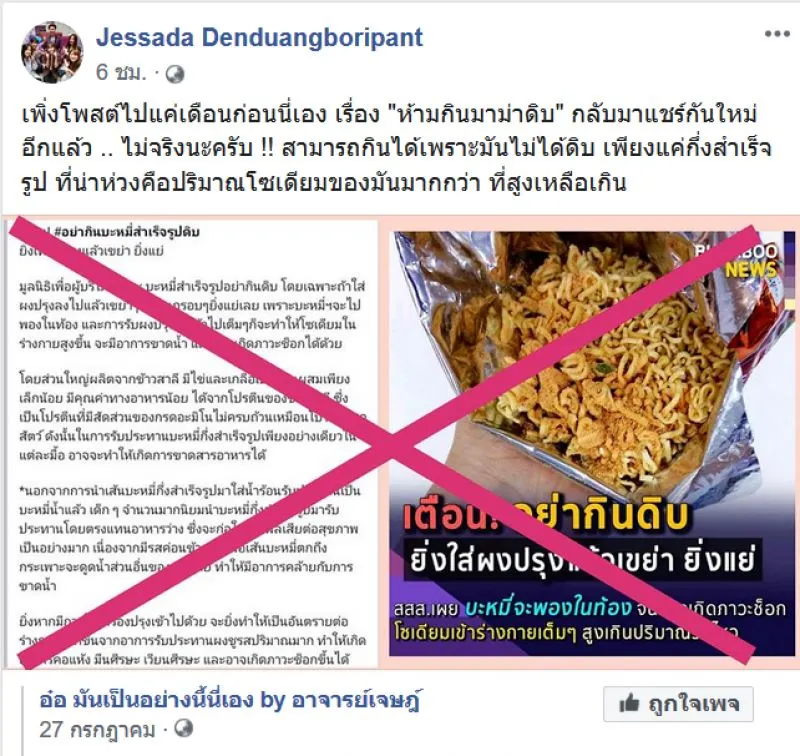Open the crossed-out noodle warning image
This screenshot has width=800, height=756.
click(592, 444)
